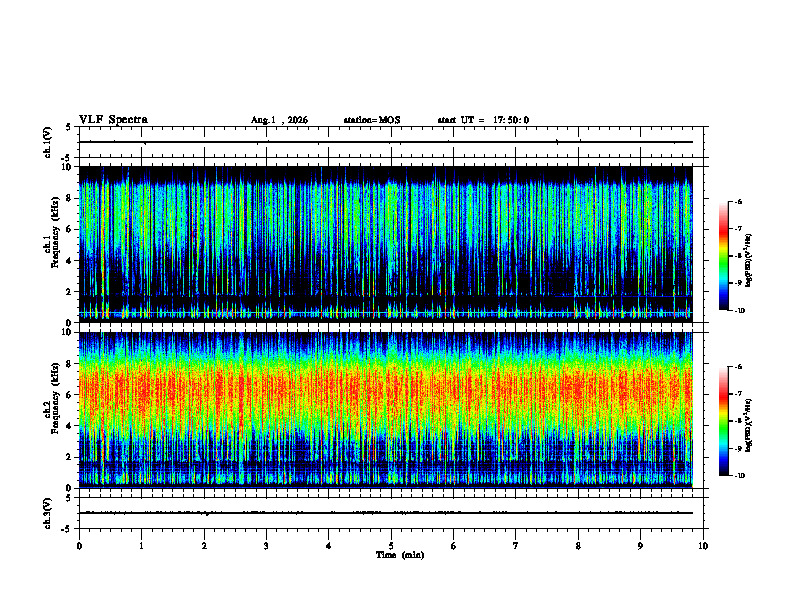Click the "ch.1(V)" waveform axis label
This screenshot has height=612, width=792.
click(x=48, y=142)
